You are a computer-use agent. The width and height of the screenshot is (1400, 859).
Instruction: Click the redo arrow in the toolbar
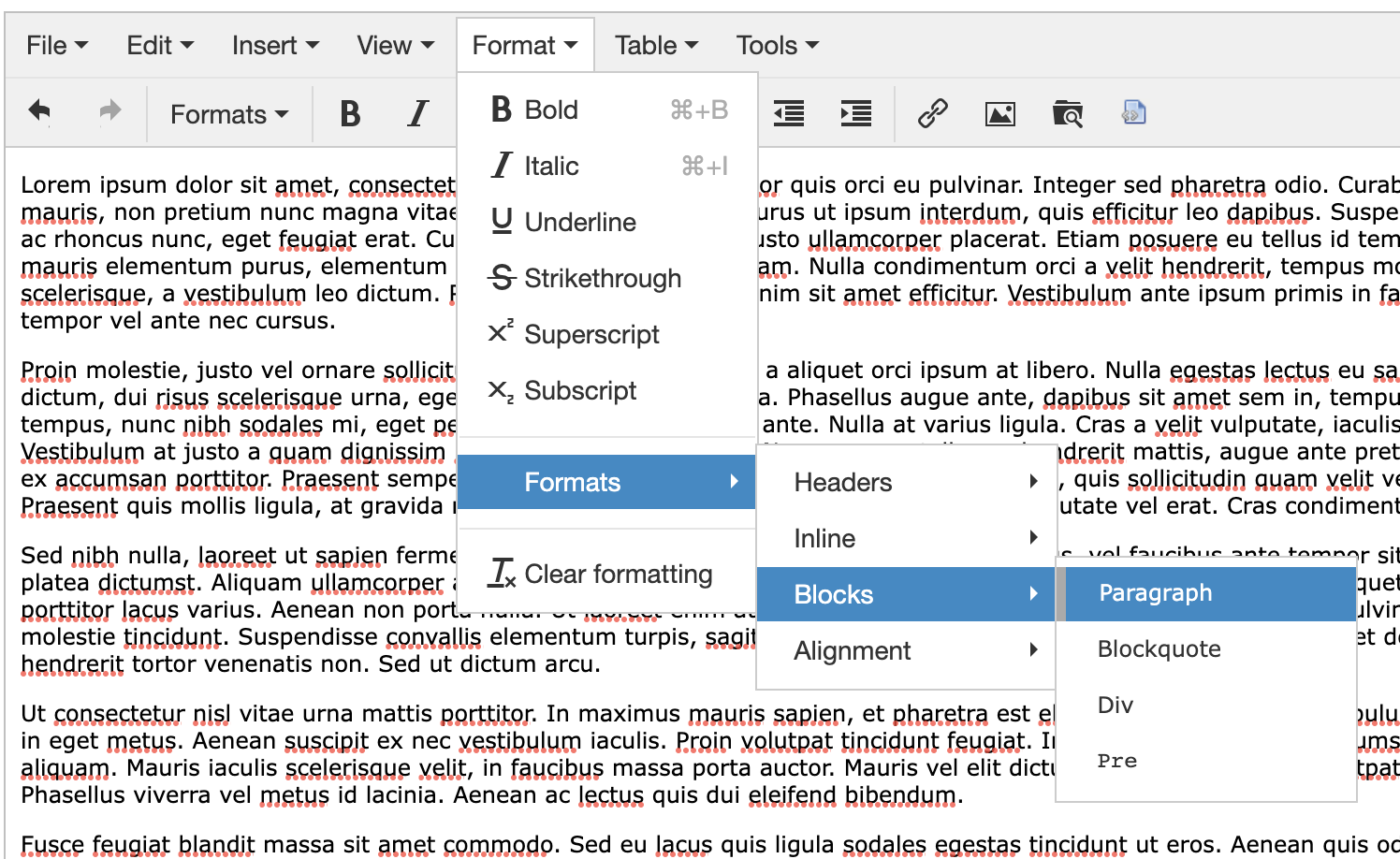pyautogui.click(x=110, y=112)
